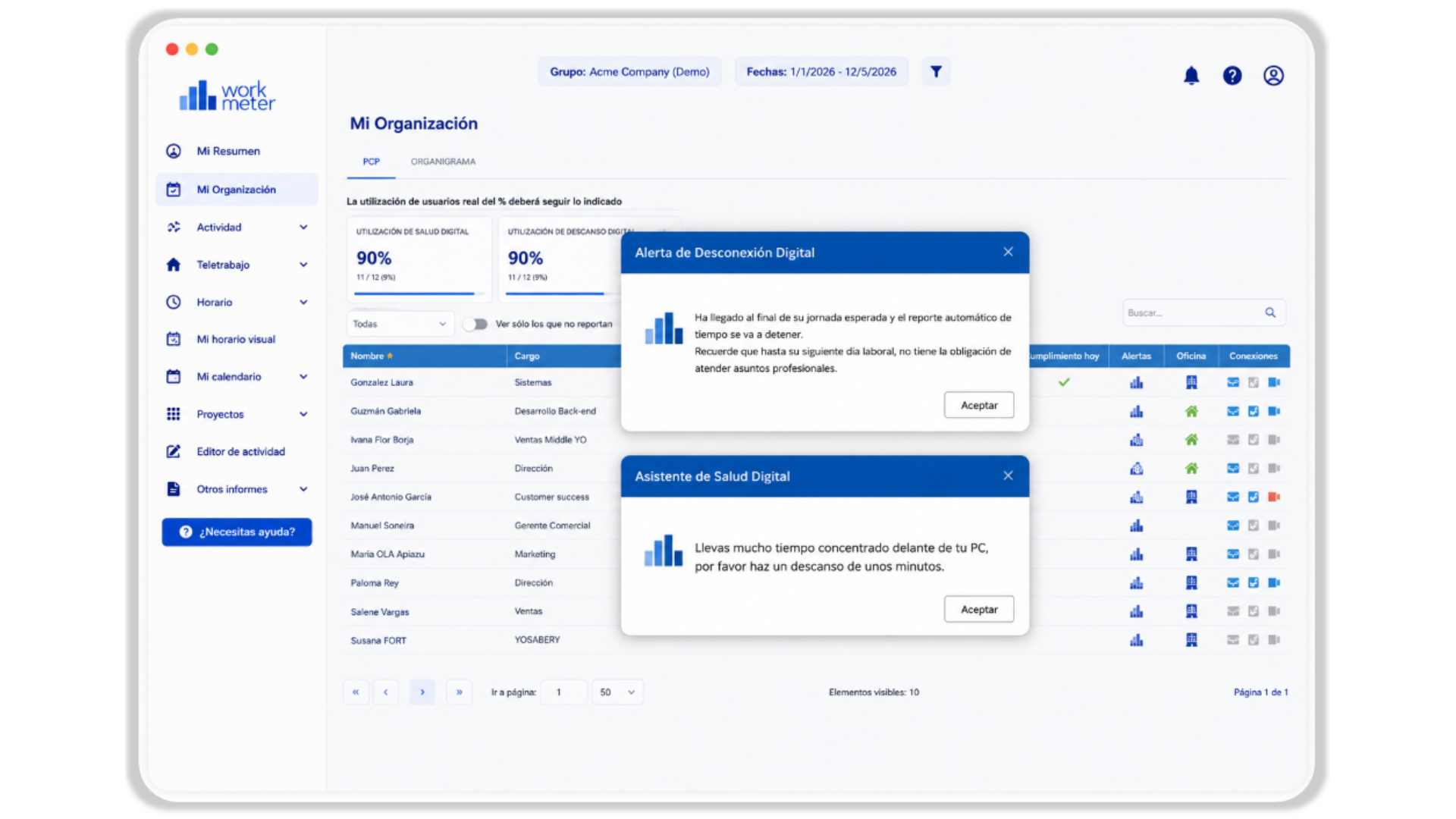The width and height of the screenshot is (1456, 819).
Task: Click alerts icon for Maria OLA Apiazu
Action: tap(1136, 554)
